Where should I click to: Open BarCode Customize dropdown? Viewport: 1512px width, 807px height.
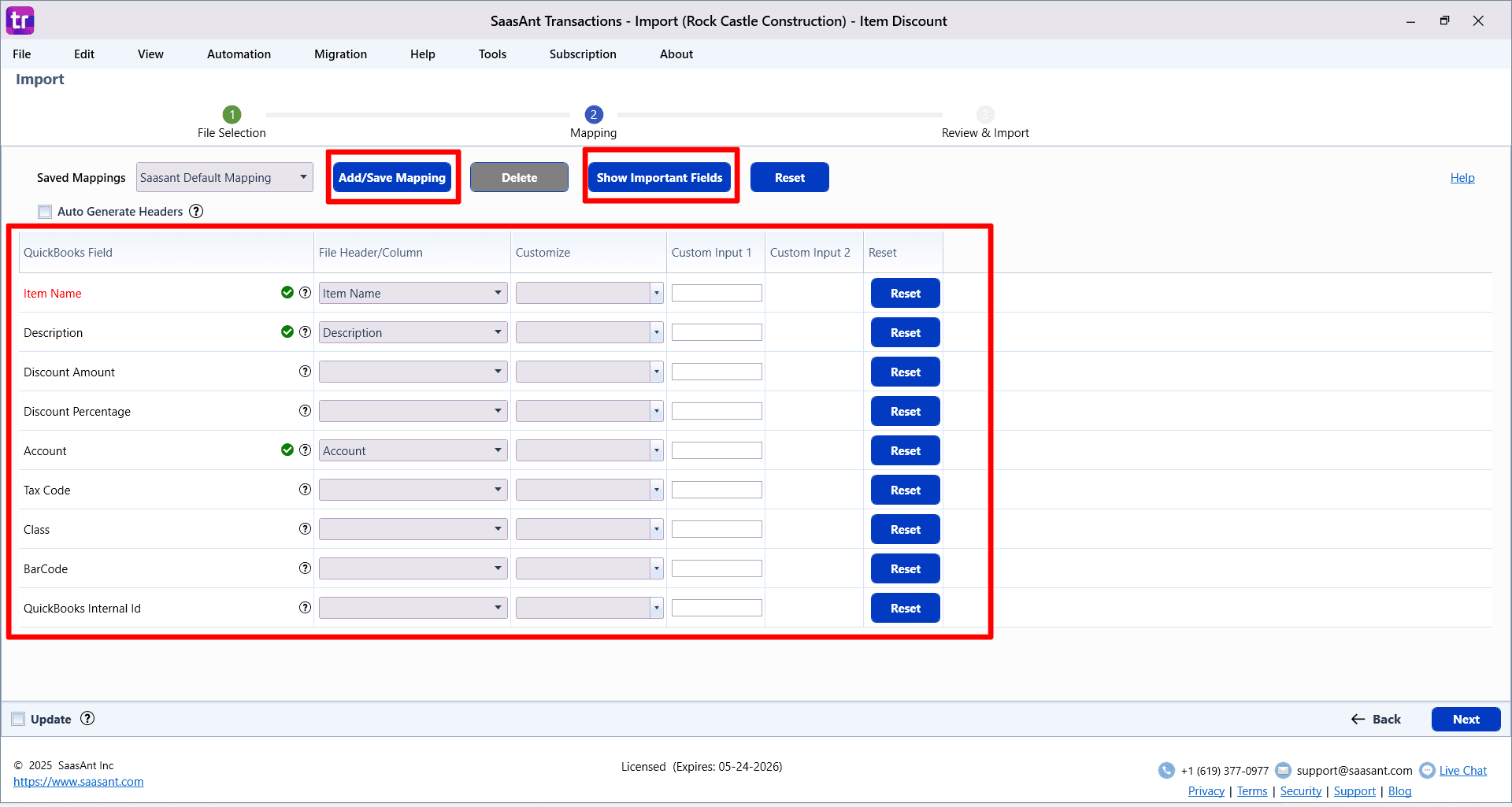pos(589,568)
